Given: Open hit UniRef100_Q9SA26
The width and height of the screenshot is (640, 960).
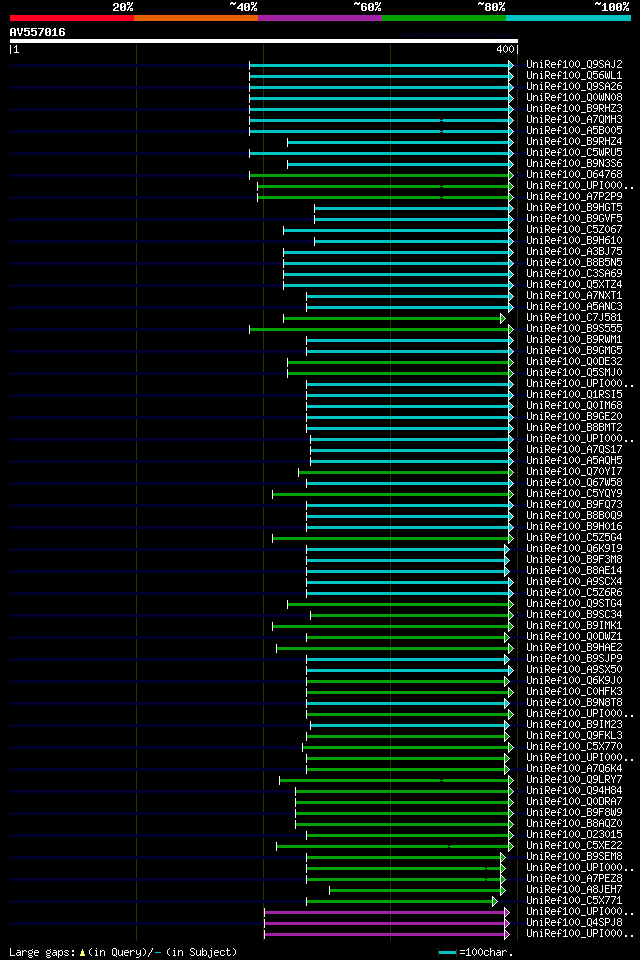Looking at the screenshot, I should tap(574, 86).
